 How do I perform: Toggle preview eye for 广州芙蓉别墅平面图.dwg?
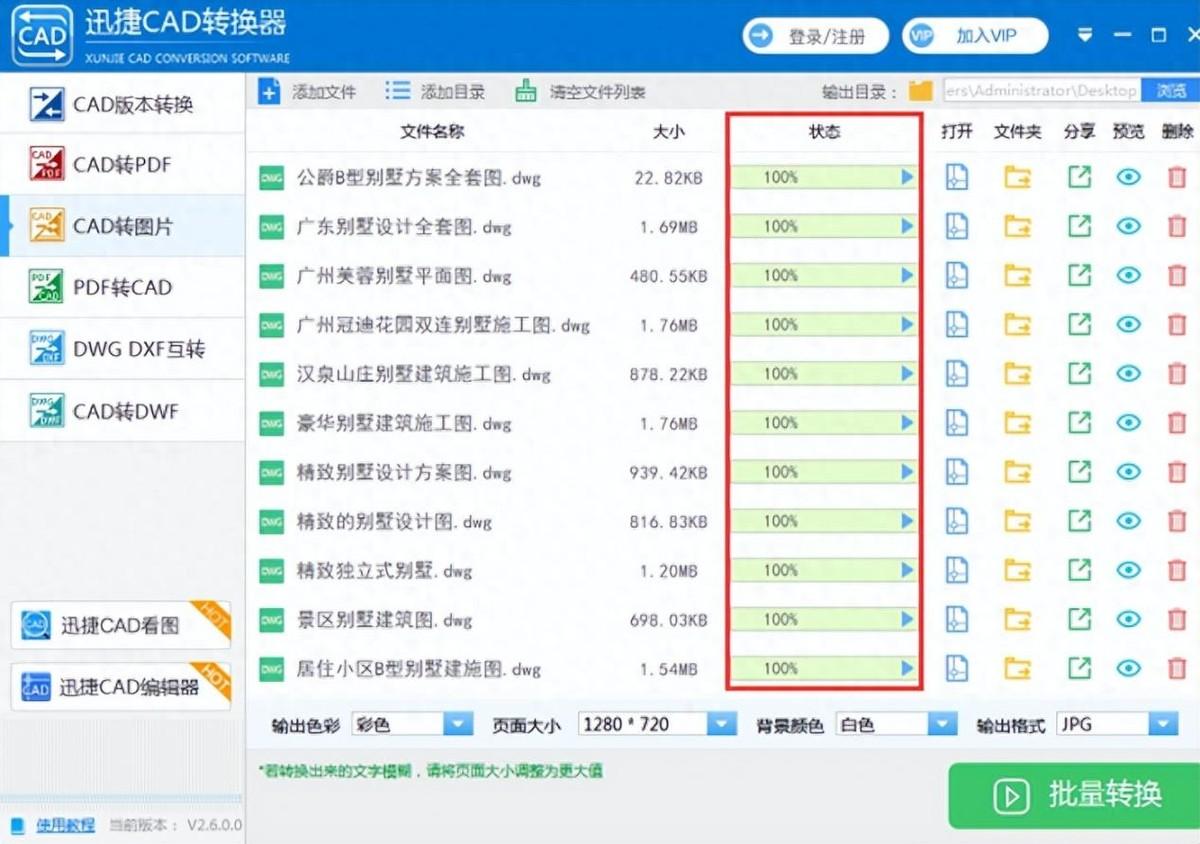click(x=1129, y=275)
